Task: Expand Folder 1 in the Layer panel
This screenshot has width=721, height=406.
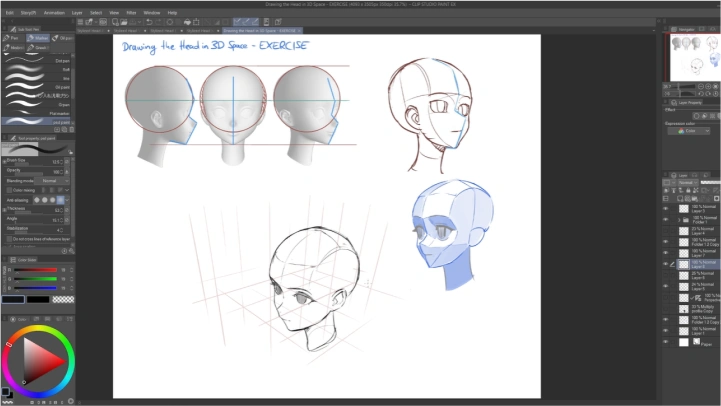Action: [x=678, y=220]
